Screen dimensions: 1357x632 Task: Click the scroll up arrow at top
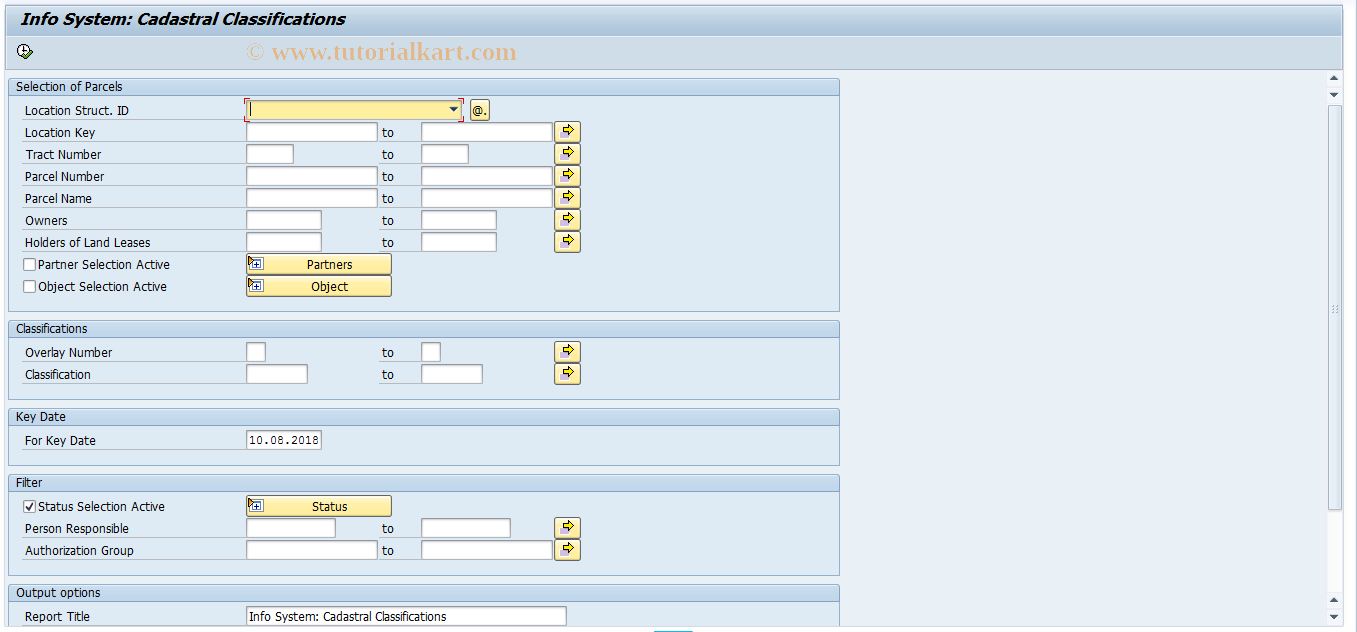coord(1334,78)
